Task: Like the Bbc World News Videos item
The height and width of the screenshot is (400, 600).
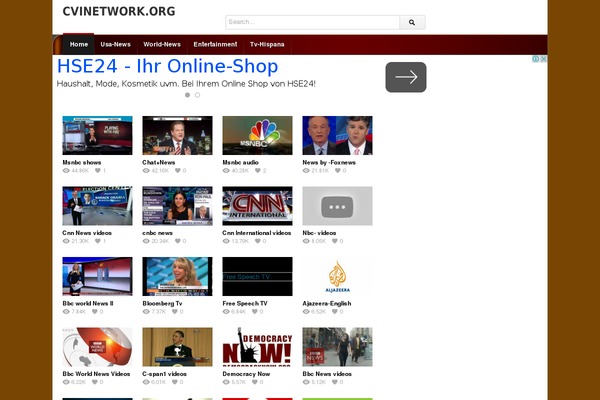Action: 95,382
